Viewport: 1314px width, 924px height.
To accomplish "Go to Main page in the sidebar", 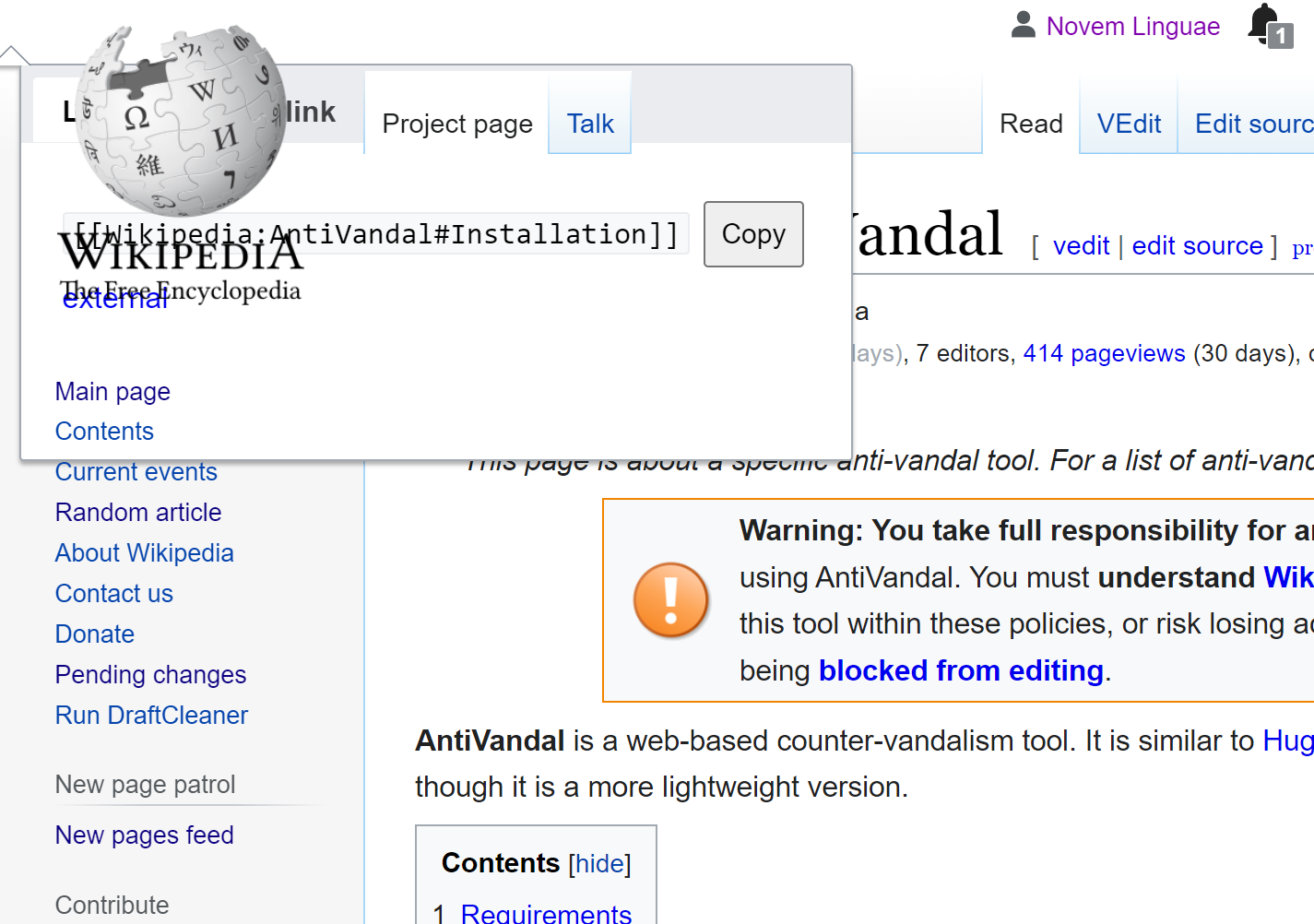I will (112, 392).
